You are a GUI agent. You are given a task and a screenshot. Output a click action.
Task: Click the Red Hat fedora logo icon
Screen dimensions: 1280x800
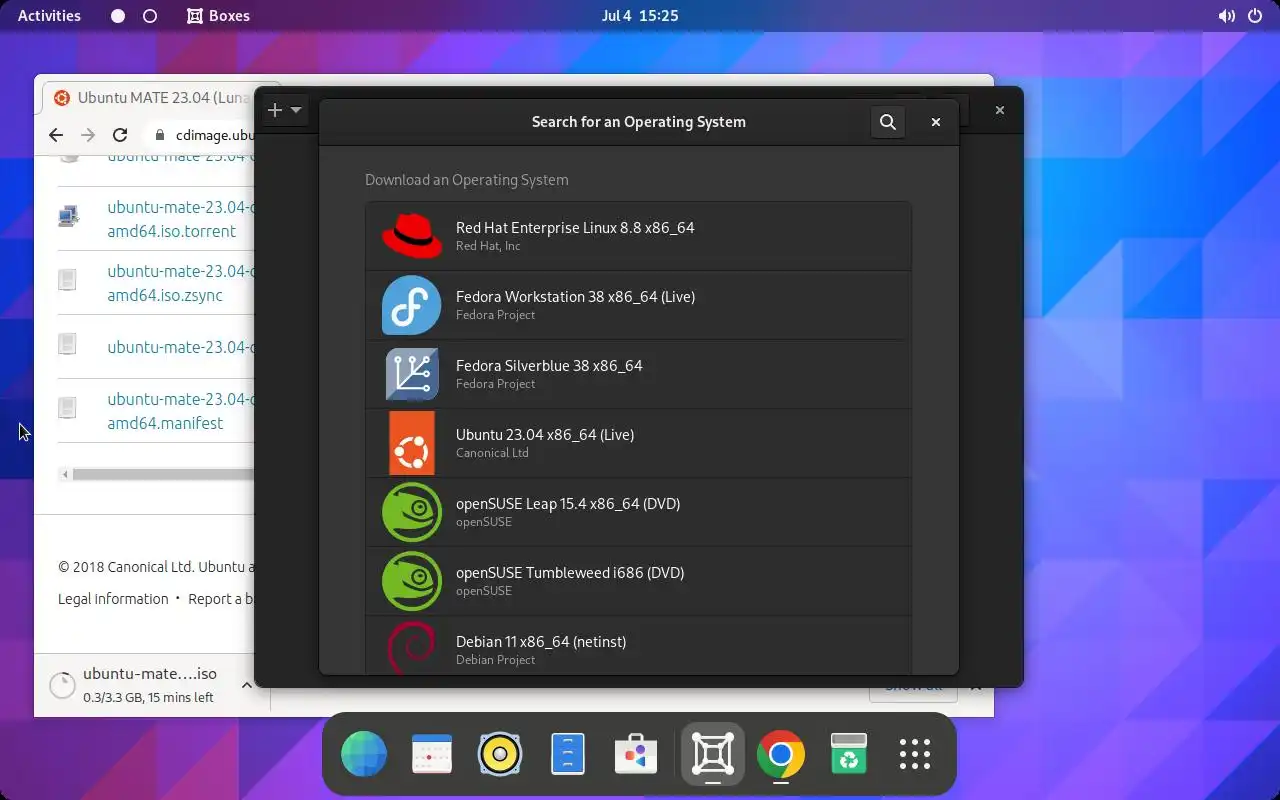point(412,236)
